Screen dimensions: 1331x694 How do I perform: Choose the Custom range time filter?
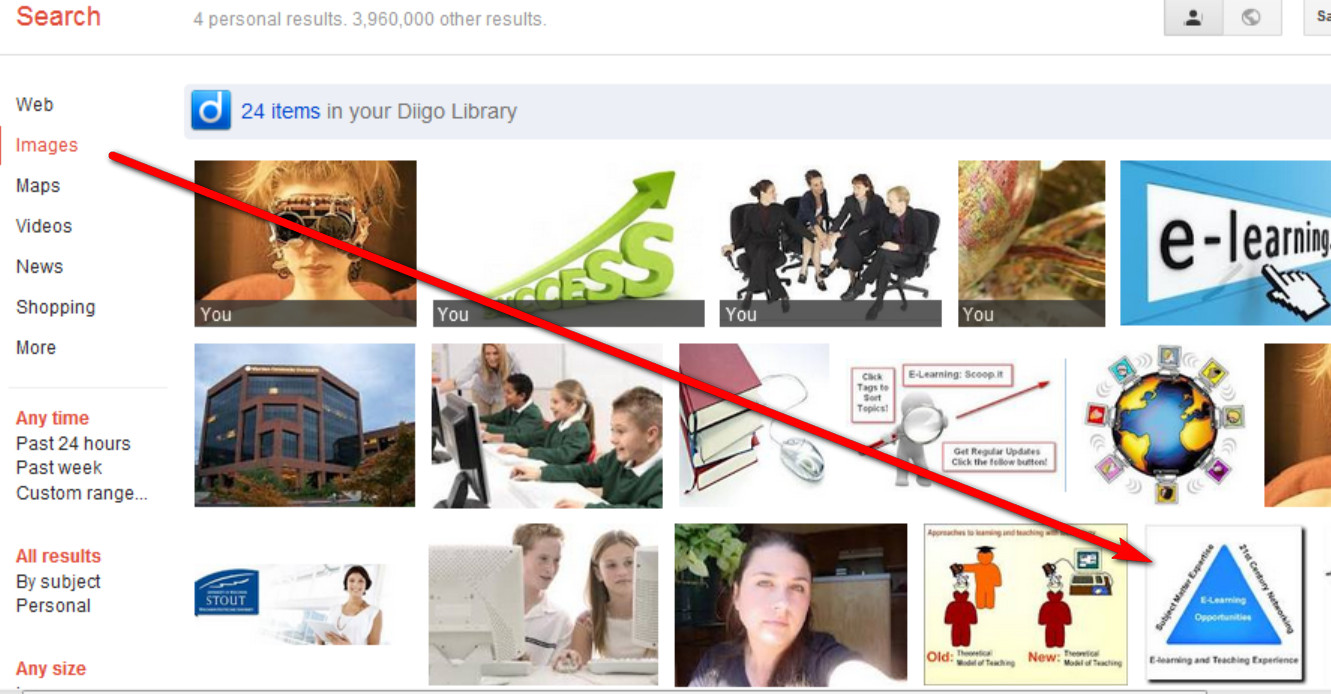tap(82, 493)
